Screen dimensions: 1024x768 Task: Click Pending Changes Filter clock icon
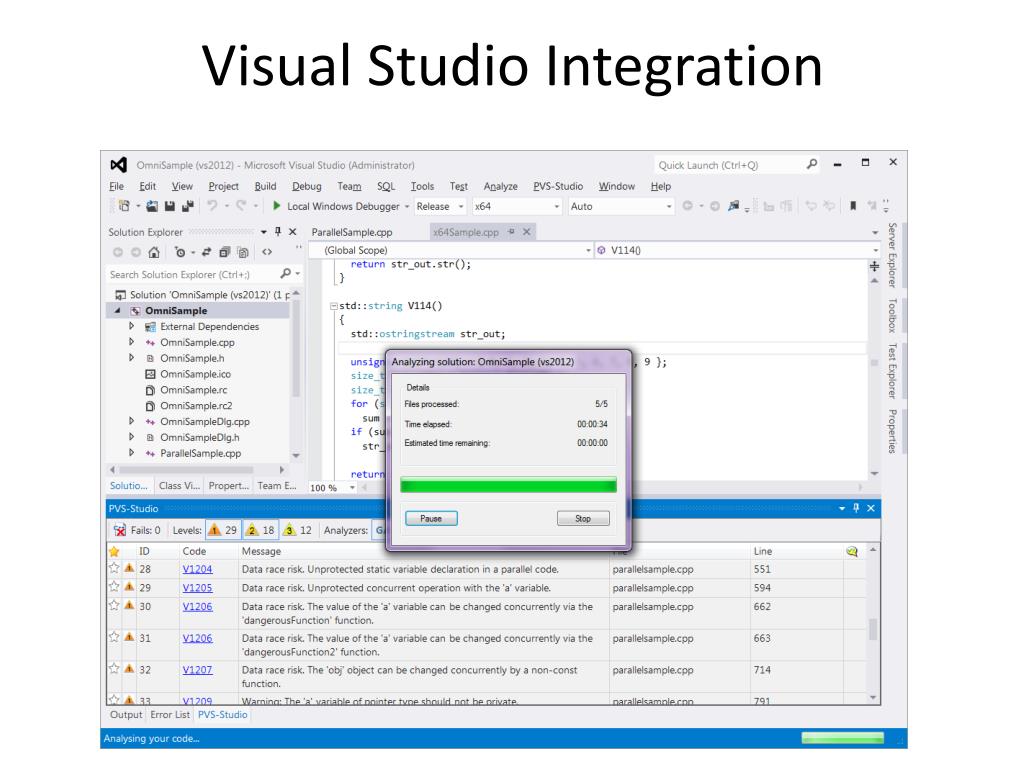tap(180, 252)
